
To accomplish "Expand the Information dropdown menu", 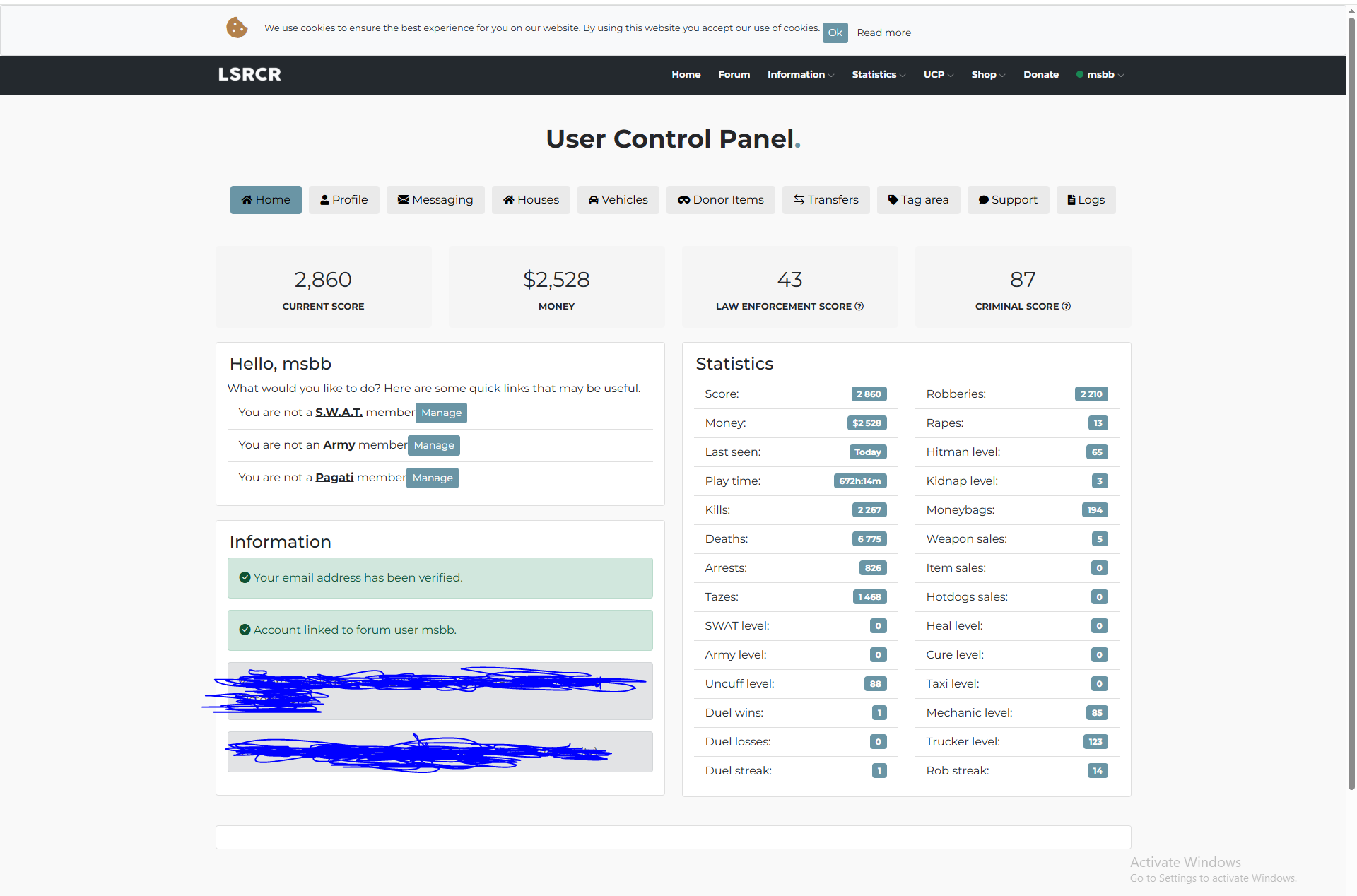I will [x=800, y=74].
